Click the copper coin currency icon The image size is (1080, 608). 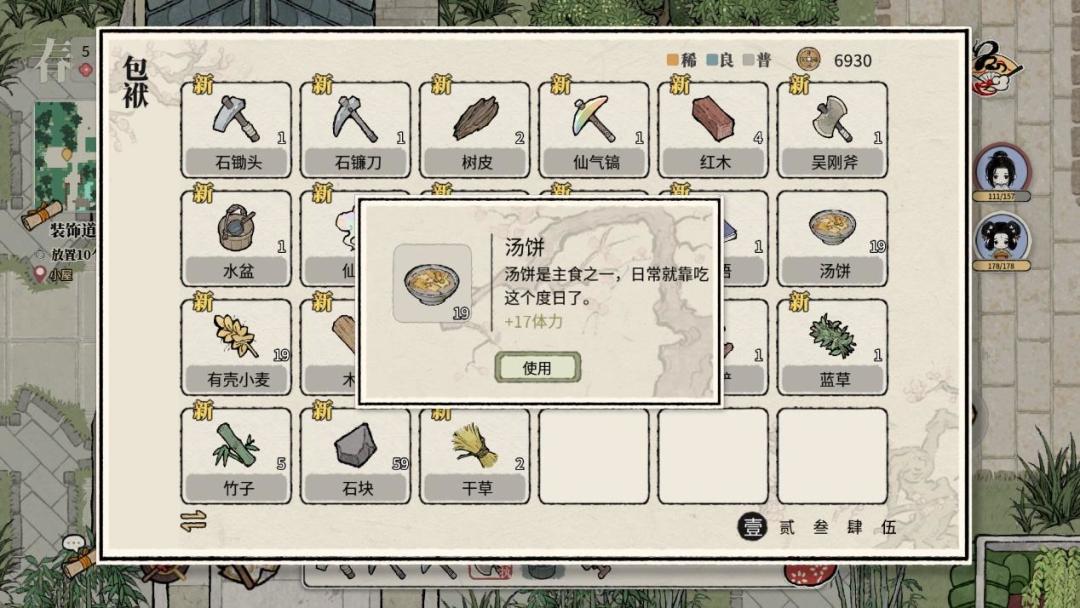pos(808,60)
